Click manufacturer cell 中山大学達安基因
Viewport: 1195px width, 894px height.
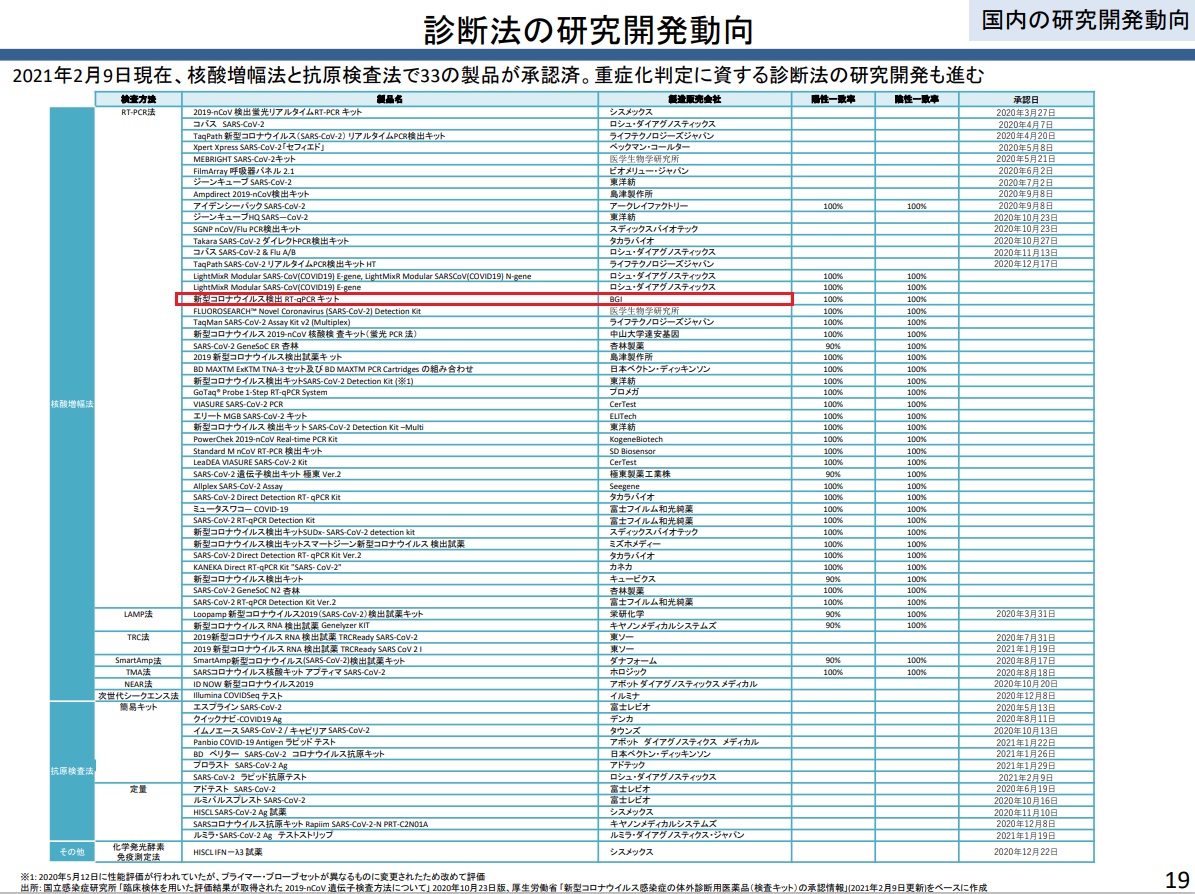(644, 334)
